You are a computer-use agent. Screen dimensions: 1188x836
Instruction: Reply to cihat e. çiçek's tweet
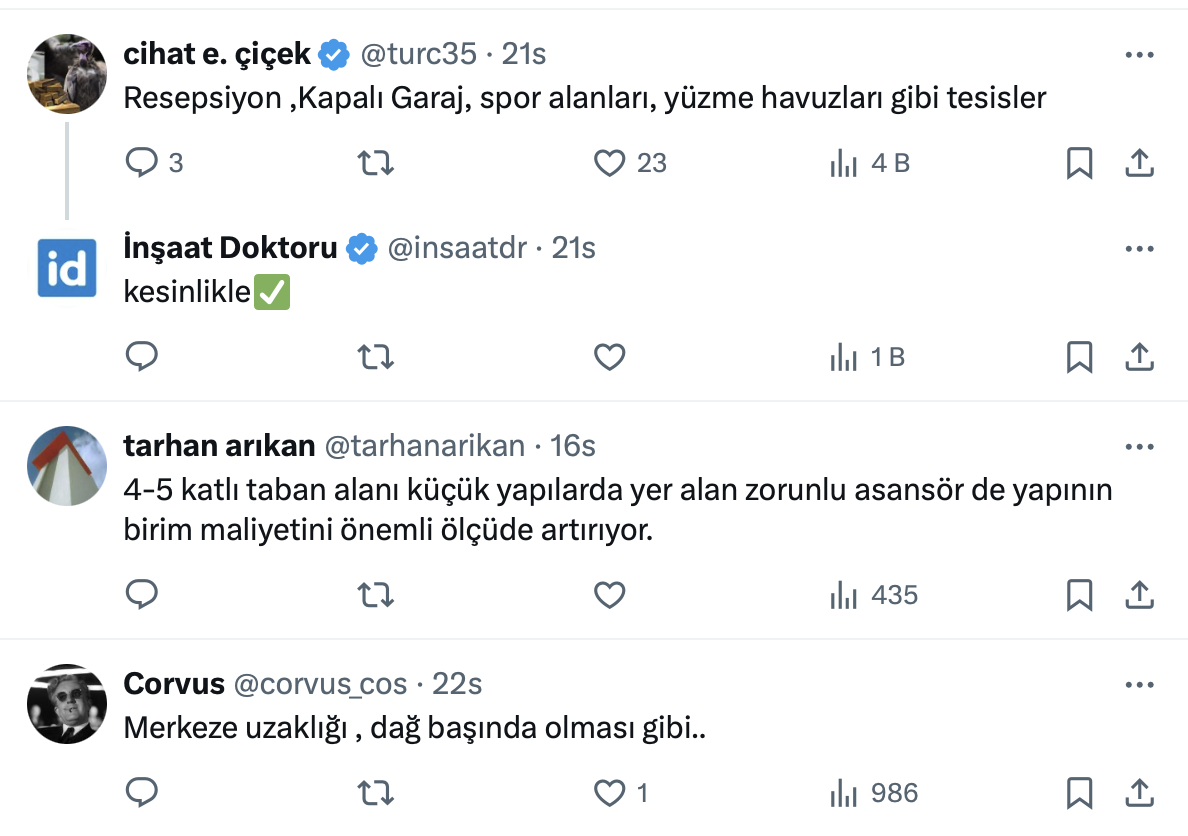pyautogui.click(x=142, y=163)
